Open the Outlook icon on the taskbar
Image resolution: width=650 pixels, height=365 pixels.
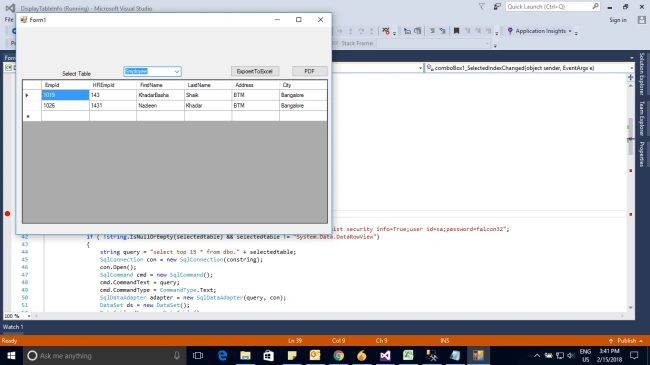(315, 355)
